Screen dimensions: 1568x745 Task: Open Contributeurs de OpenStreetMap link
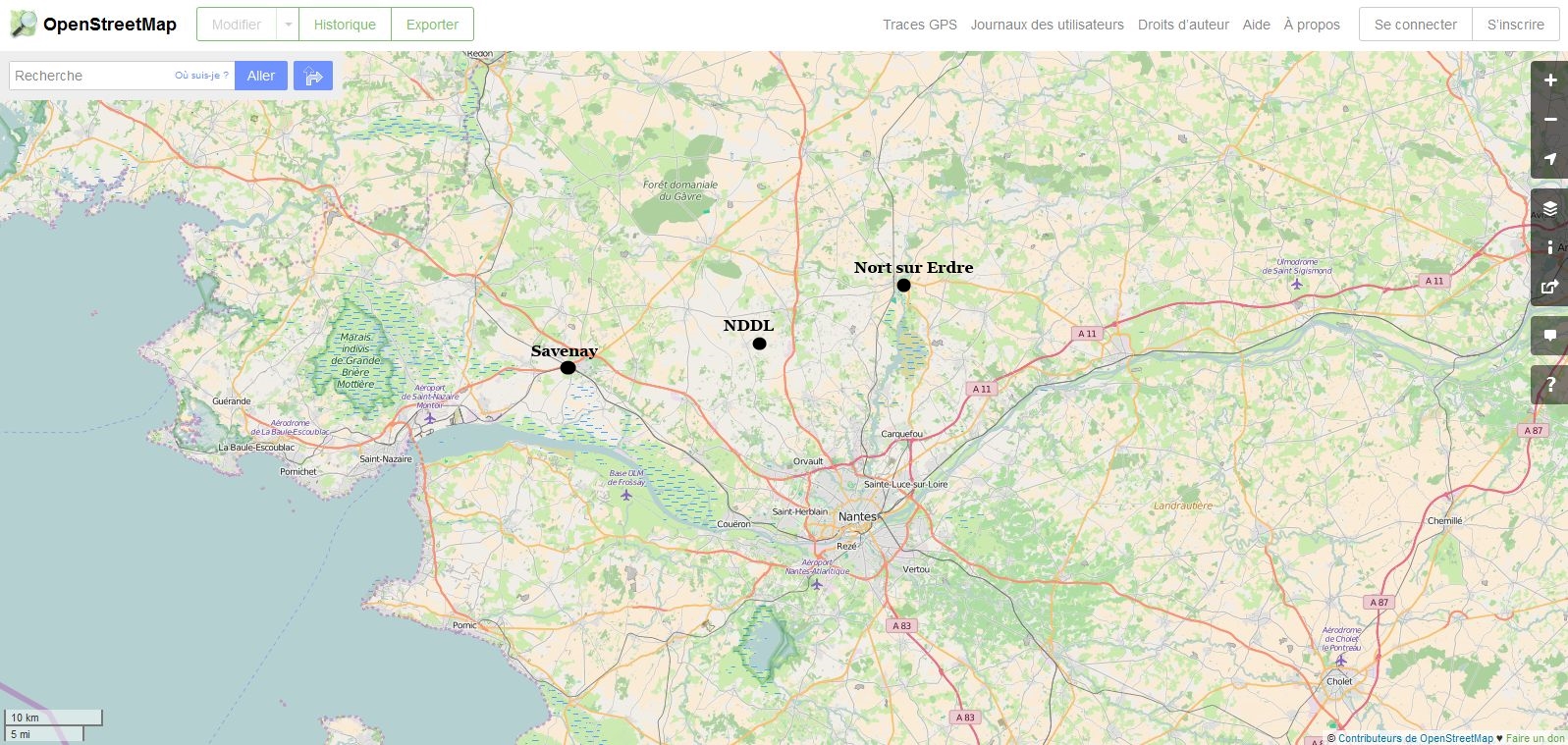(1415, 738)
